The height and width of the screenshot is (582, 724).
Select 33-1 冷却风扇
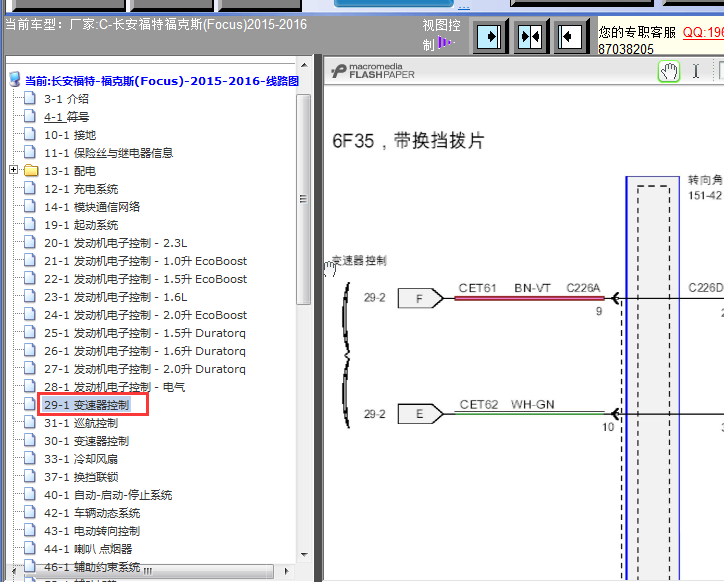81,459
